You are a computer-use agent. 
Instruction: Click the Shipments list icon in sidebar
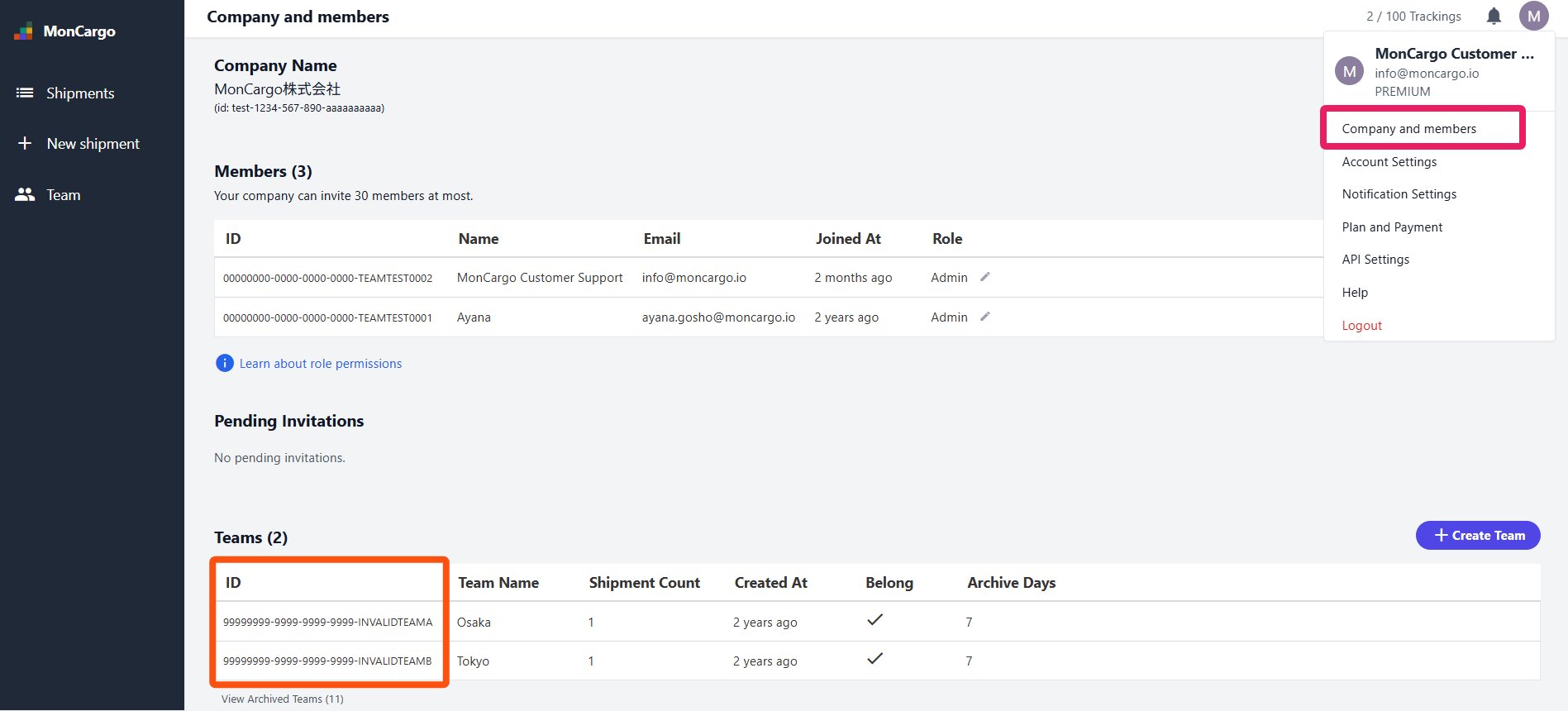[x=25, y=93]
